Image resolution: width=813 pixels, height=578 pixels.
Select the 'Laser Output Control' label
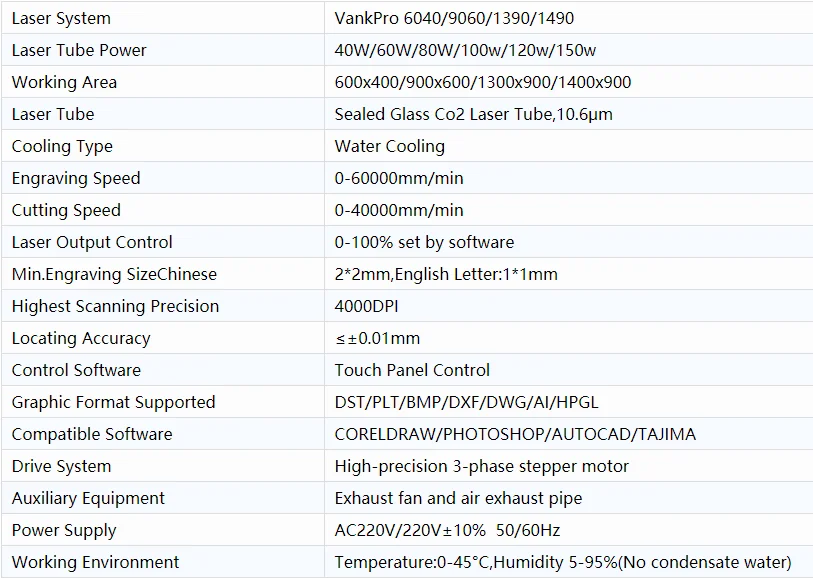pyautogui.click(x=92, y=242)
